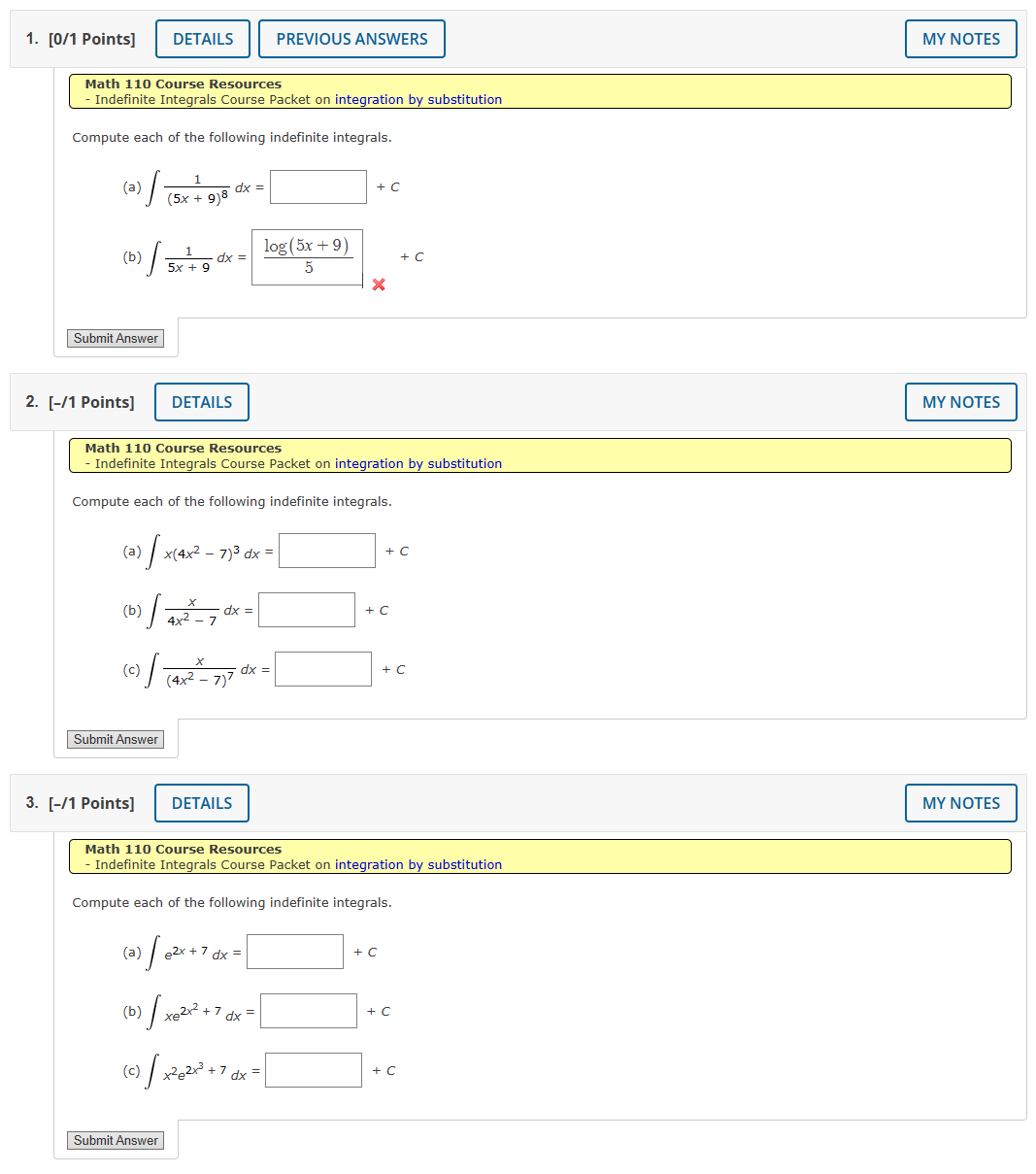Click the red X incorrect-answer icon on problem 1

(x=378, y=285)
